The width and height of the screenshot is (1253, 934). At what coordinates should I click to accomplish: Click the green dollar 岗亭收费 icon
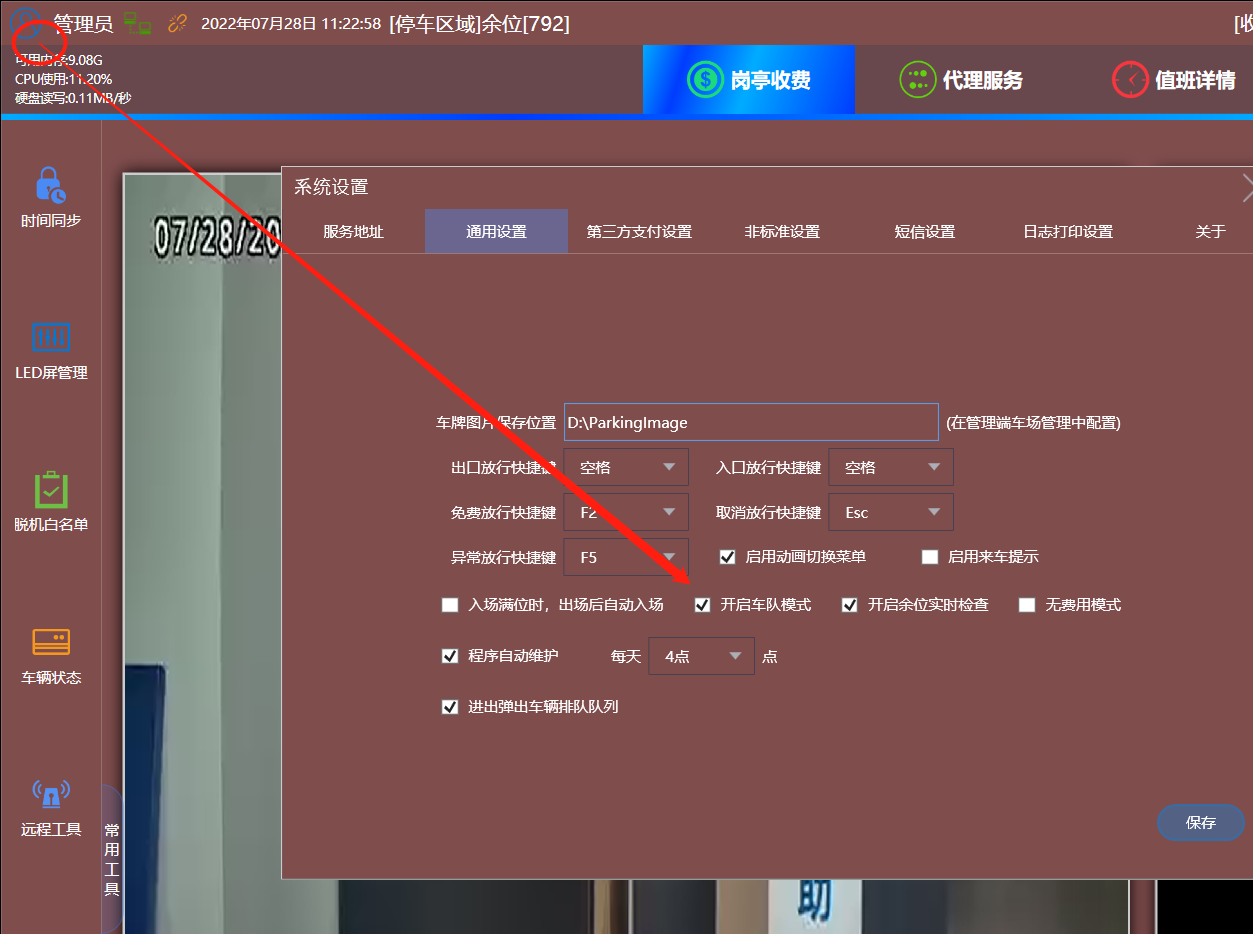(705, 80)
